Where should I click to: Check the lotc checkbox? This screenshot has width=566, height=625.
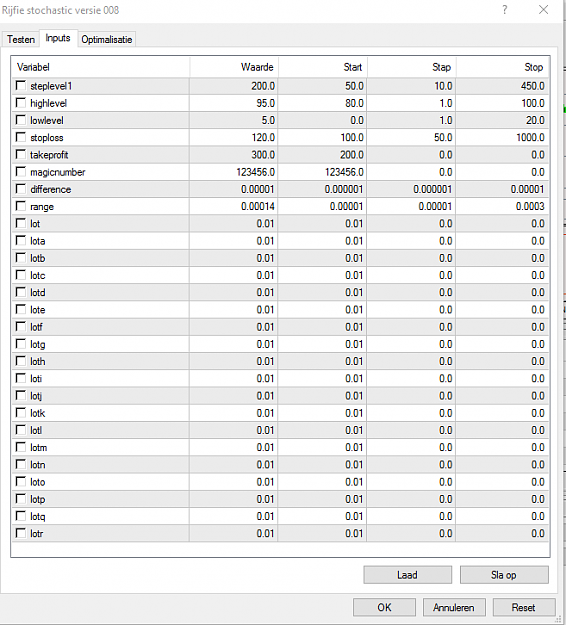click(21, 275)
